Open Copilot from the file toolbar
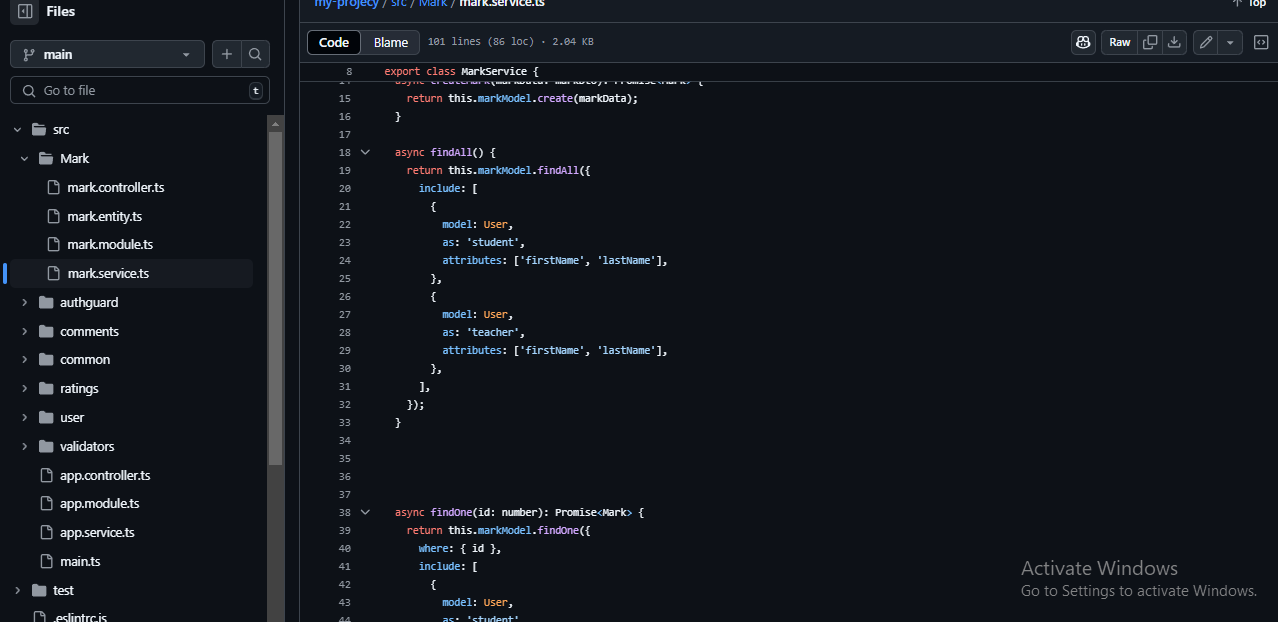This screenshot has width=1278, height=622. click(1083, 42)
